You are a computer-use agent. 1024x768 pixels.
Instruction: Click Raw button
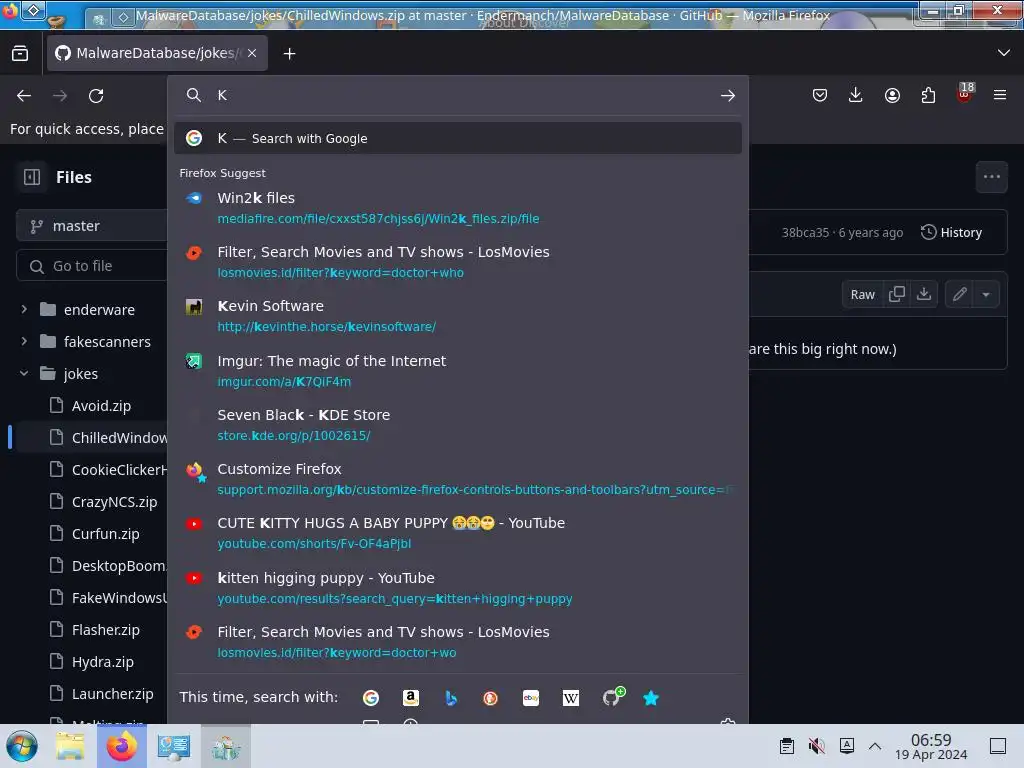862,295
